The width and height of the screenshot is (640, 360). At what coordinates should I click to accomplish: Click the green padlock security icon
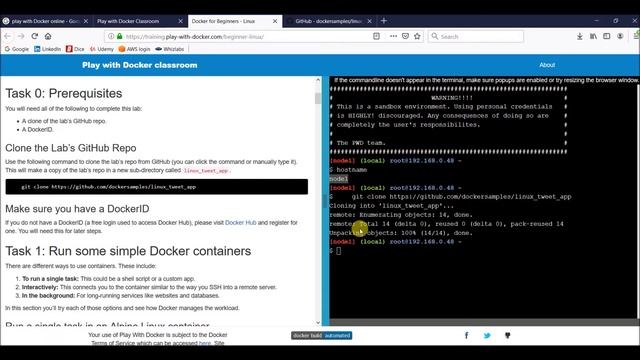120,36
